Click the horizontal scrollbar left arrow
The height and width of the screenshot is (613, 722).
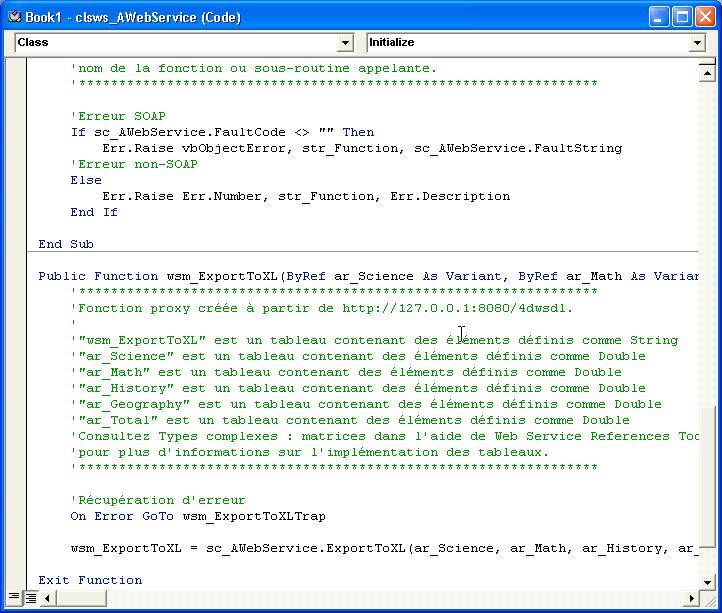[47, 597]
